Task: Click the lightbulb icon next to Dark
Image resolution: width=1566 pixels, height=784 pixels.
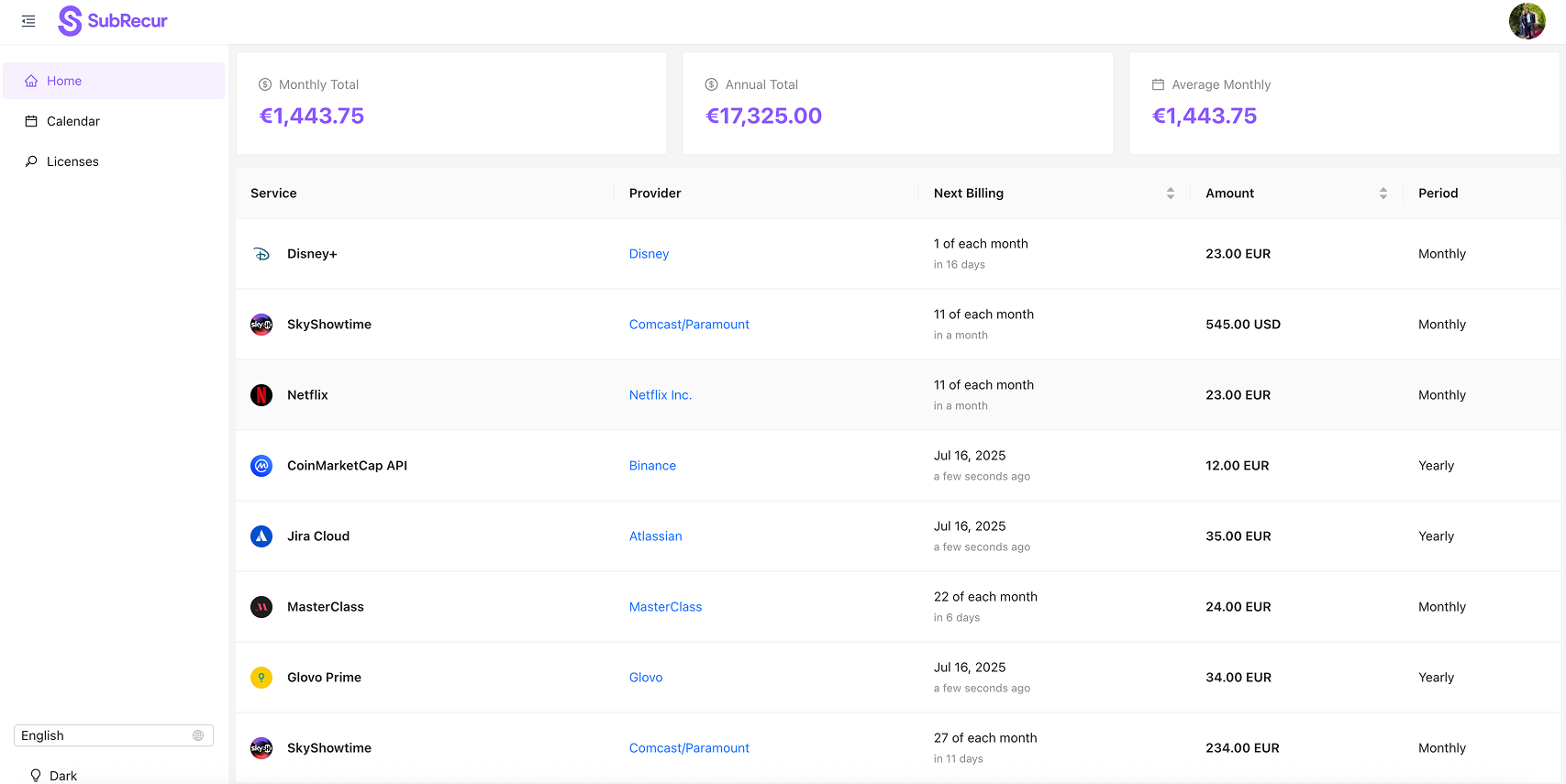Action: [36, 776]
